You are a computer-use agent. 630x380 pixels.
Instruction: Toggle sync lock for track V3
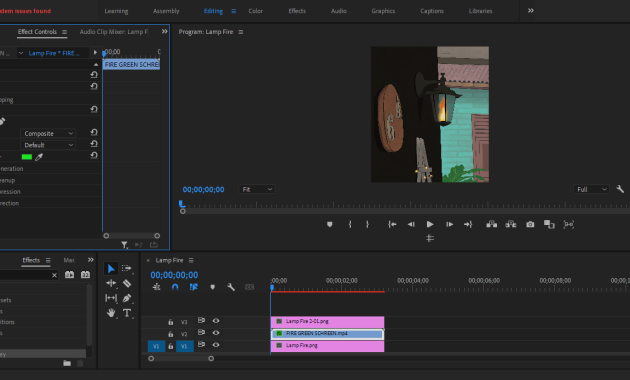pos(201,320)
